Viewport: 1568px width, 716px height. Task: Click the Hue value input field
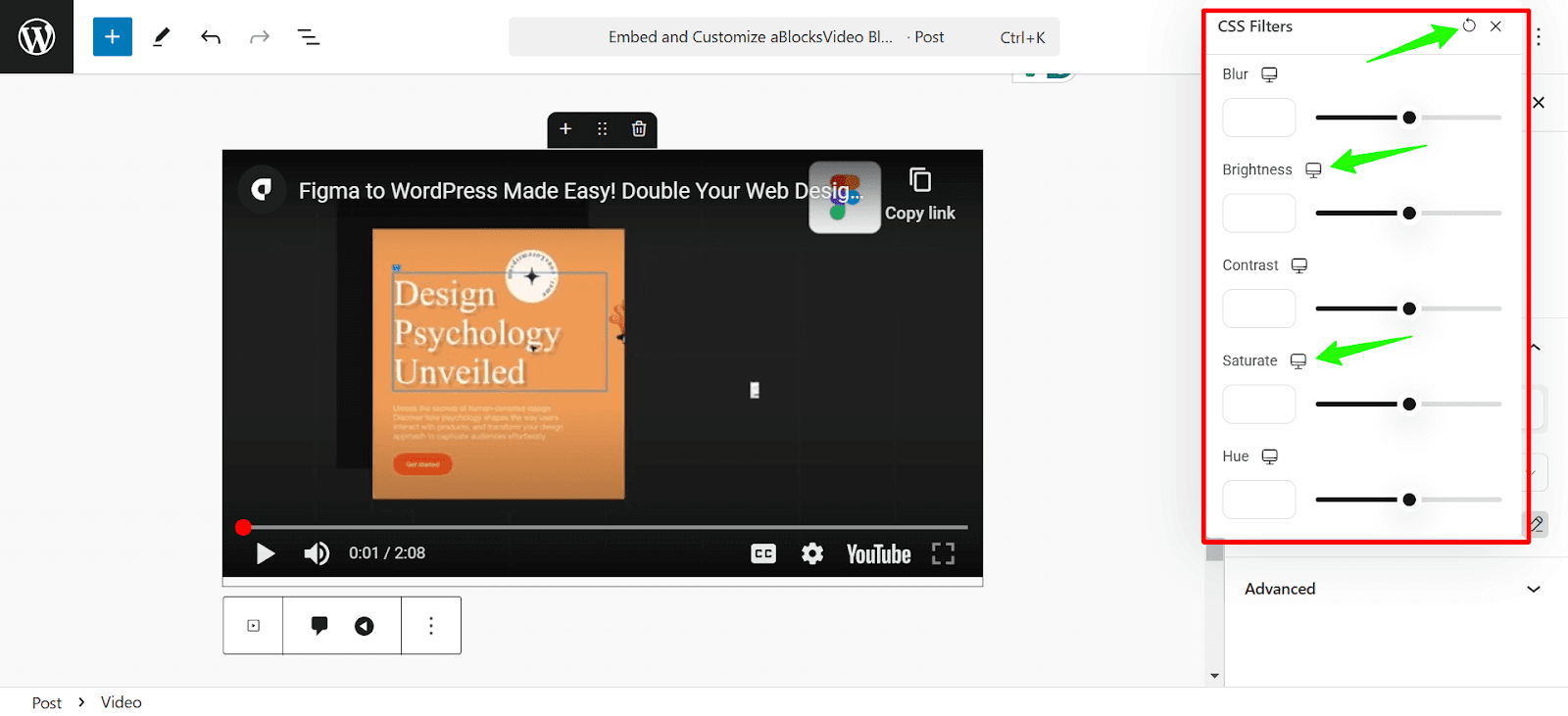click(x=1259, y=500)
